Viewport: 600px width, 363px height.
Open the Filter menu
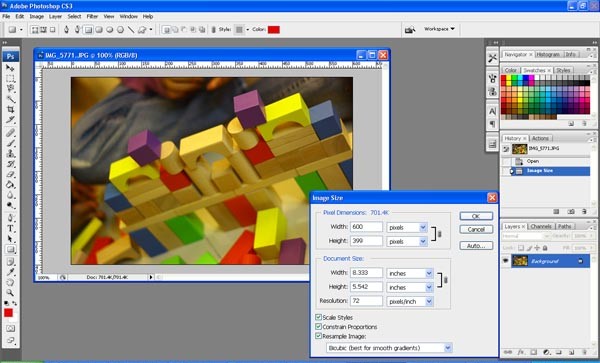pyautogui.click(x=92, y=16)
